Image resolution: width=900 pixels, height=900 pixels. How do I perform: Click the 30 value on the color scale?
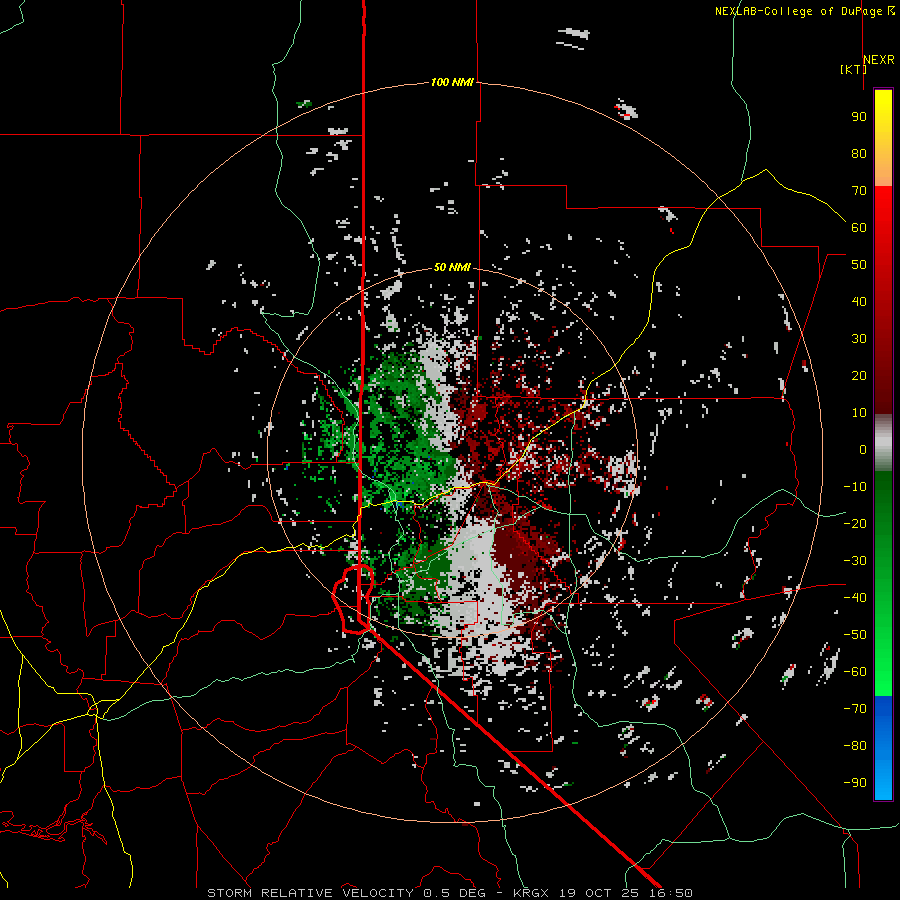click(859, 339)
